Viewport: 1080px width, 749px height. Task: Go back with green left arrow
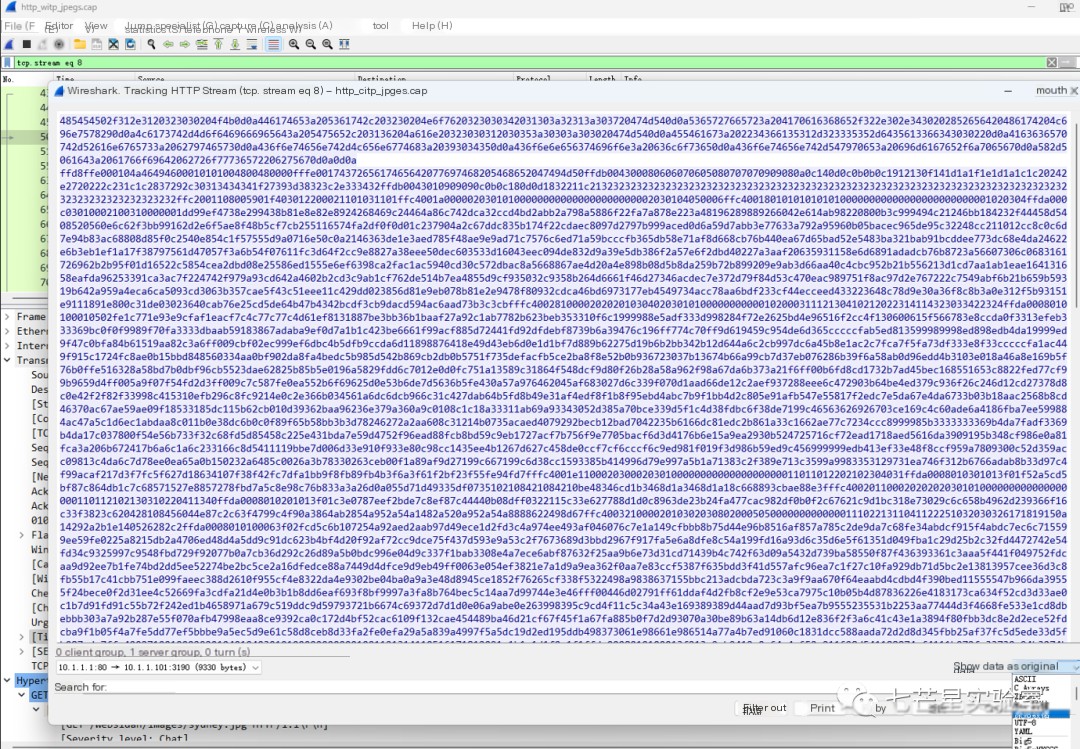click(x=168, y=44)
